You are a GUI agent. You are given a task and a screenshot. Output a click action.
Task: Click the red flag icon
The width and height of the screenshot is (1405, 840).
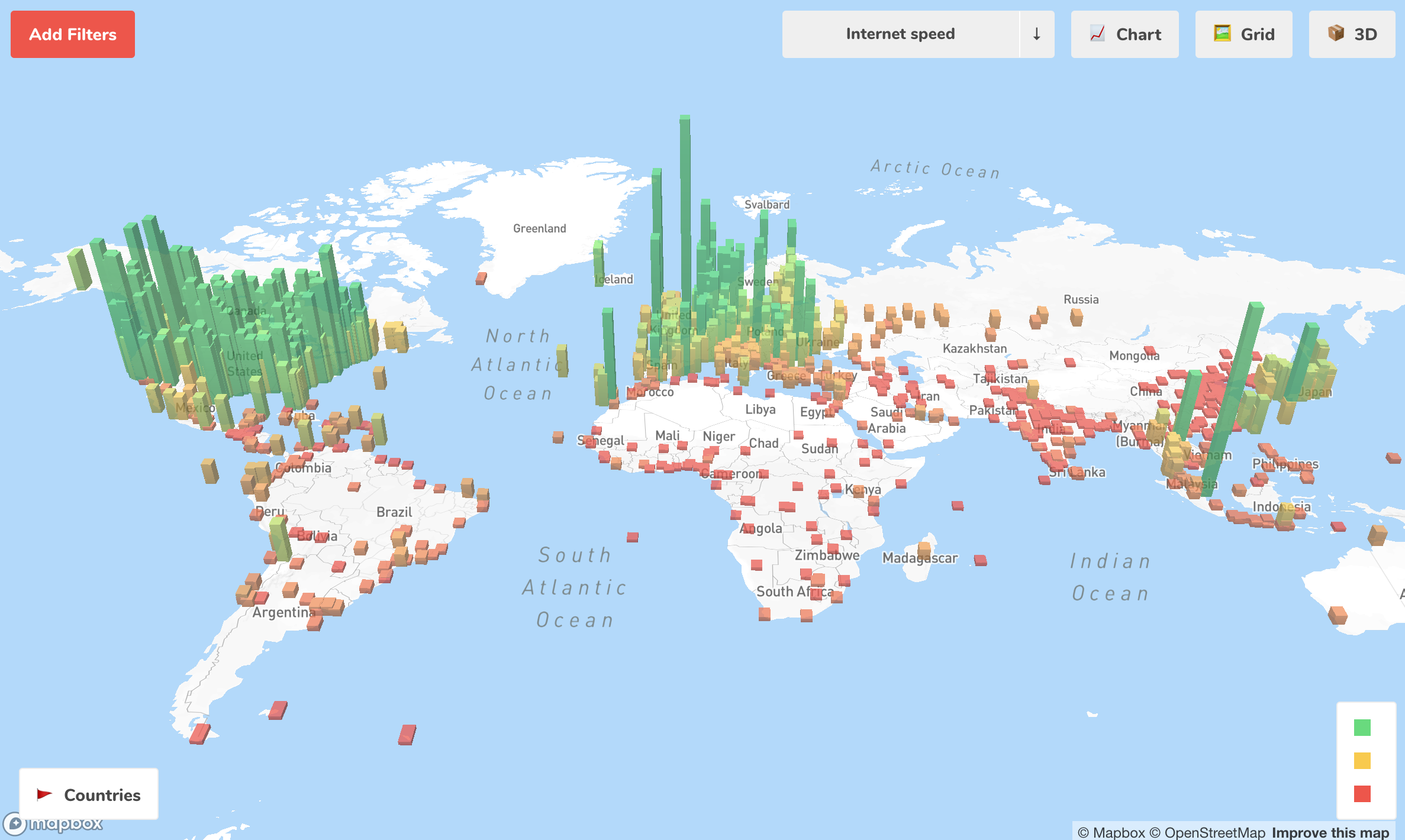pos(44,794)
